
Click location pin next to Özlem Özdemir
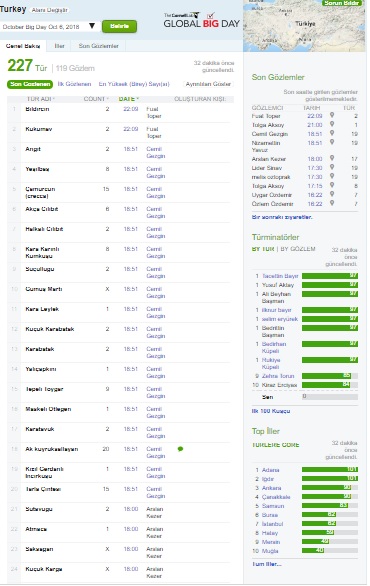pos(332,203)
